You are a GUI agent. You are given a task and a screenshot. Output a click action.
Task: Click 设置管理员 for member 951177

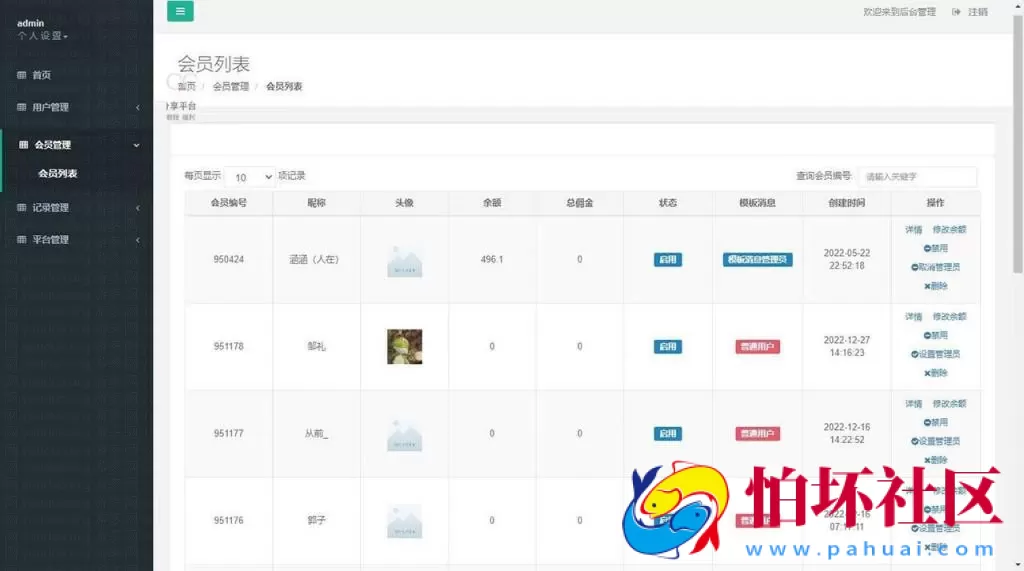pos(936,442)
